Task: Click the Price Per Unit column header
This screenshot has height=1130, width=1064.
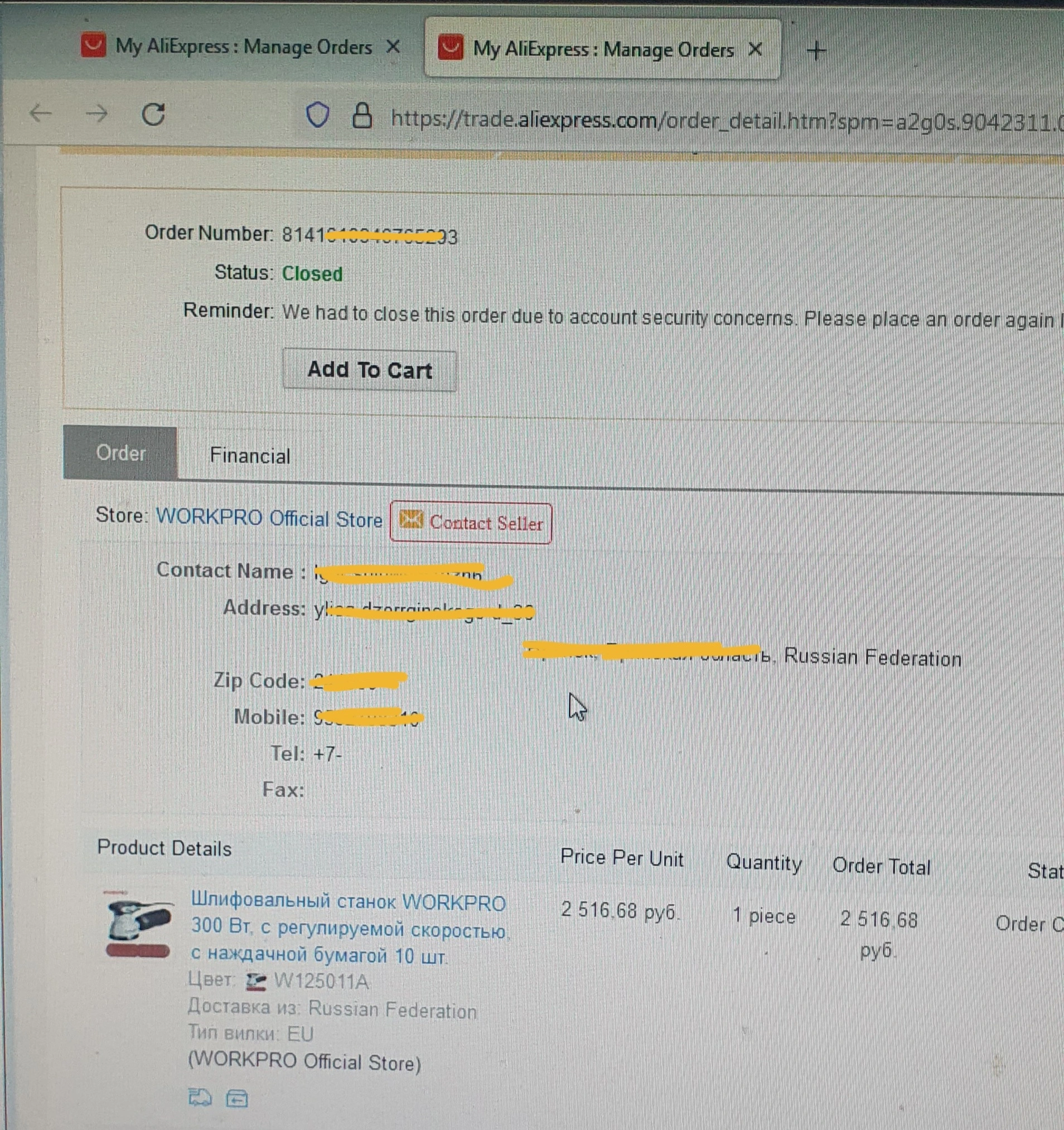Action: tap(622, 858)
